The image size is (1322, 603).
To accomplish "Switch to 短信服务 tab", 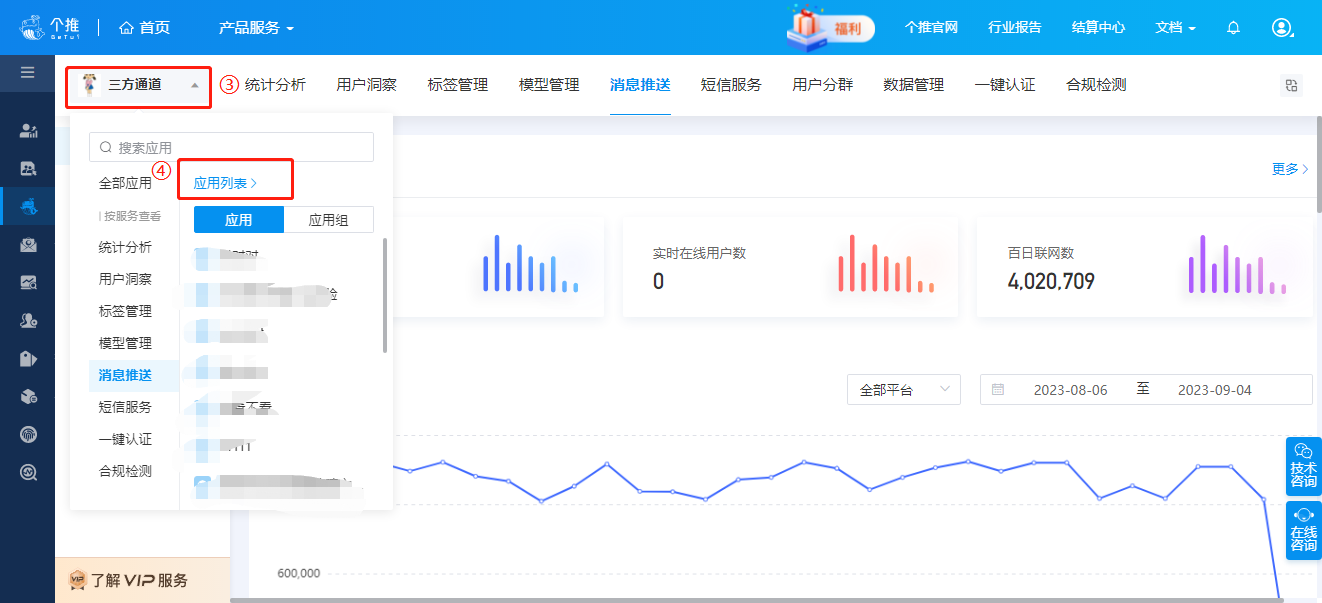I will 731,85.
